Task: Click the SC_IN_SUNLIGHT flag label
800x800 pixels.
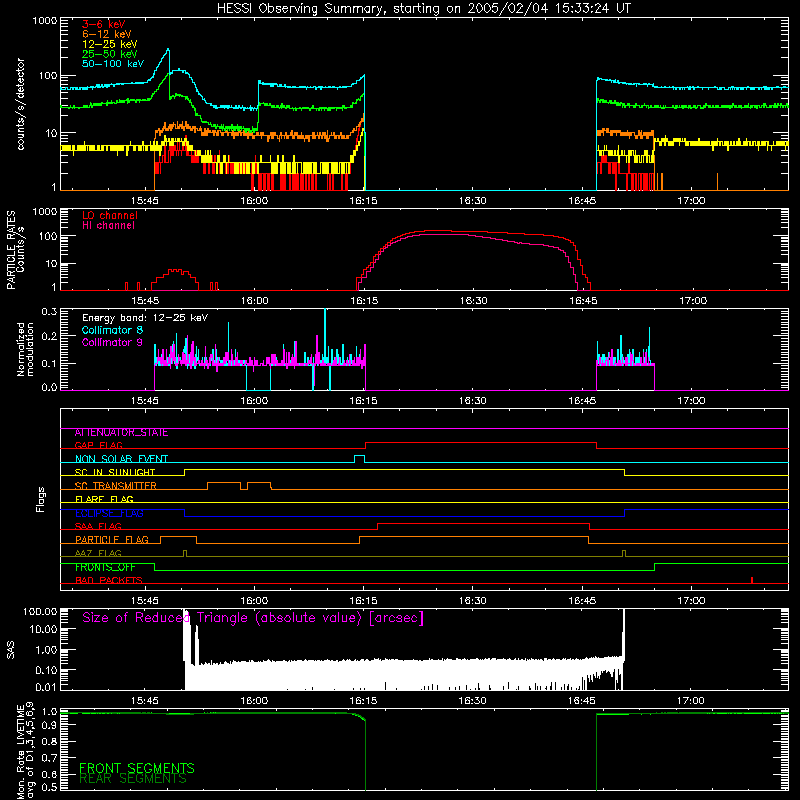Action: 115,472
